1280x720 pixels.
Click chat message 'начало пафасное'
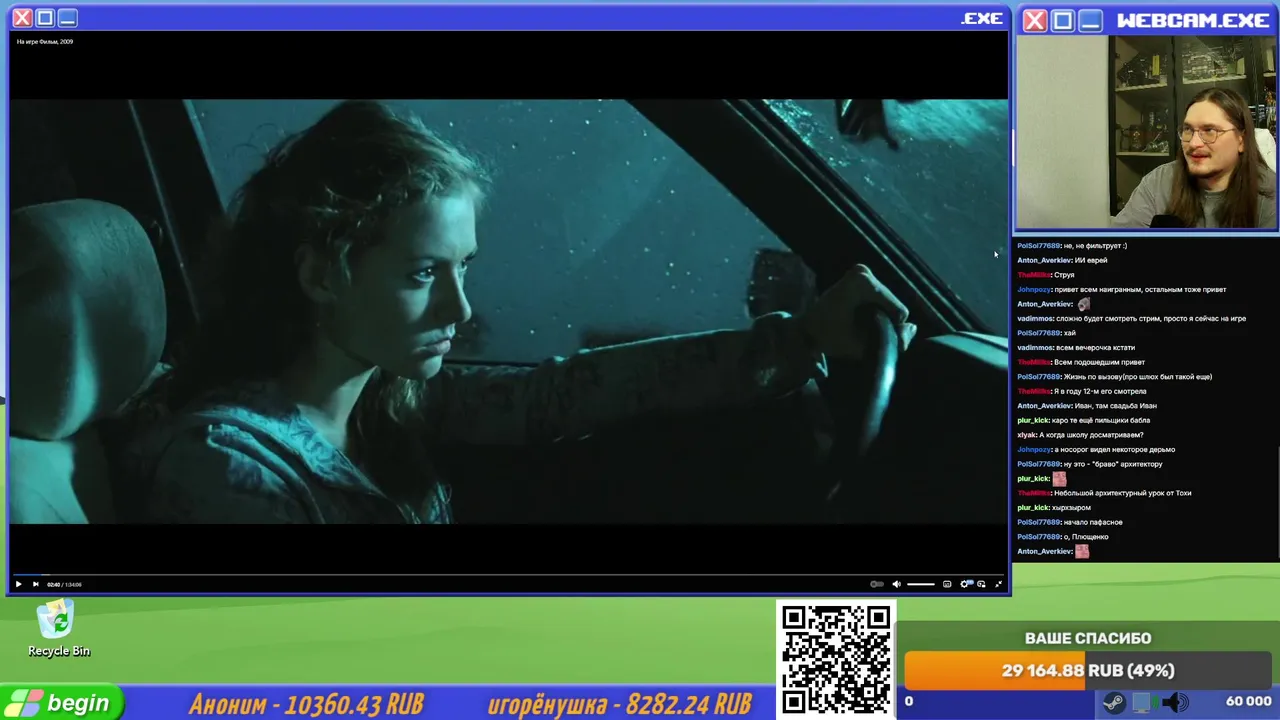(x=1093, y=522)
